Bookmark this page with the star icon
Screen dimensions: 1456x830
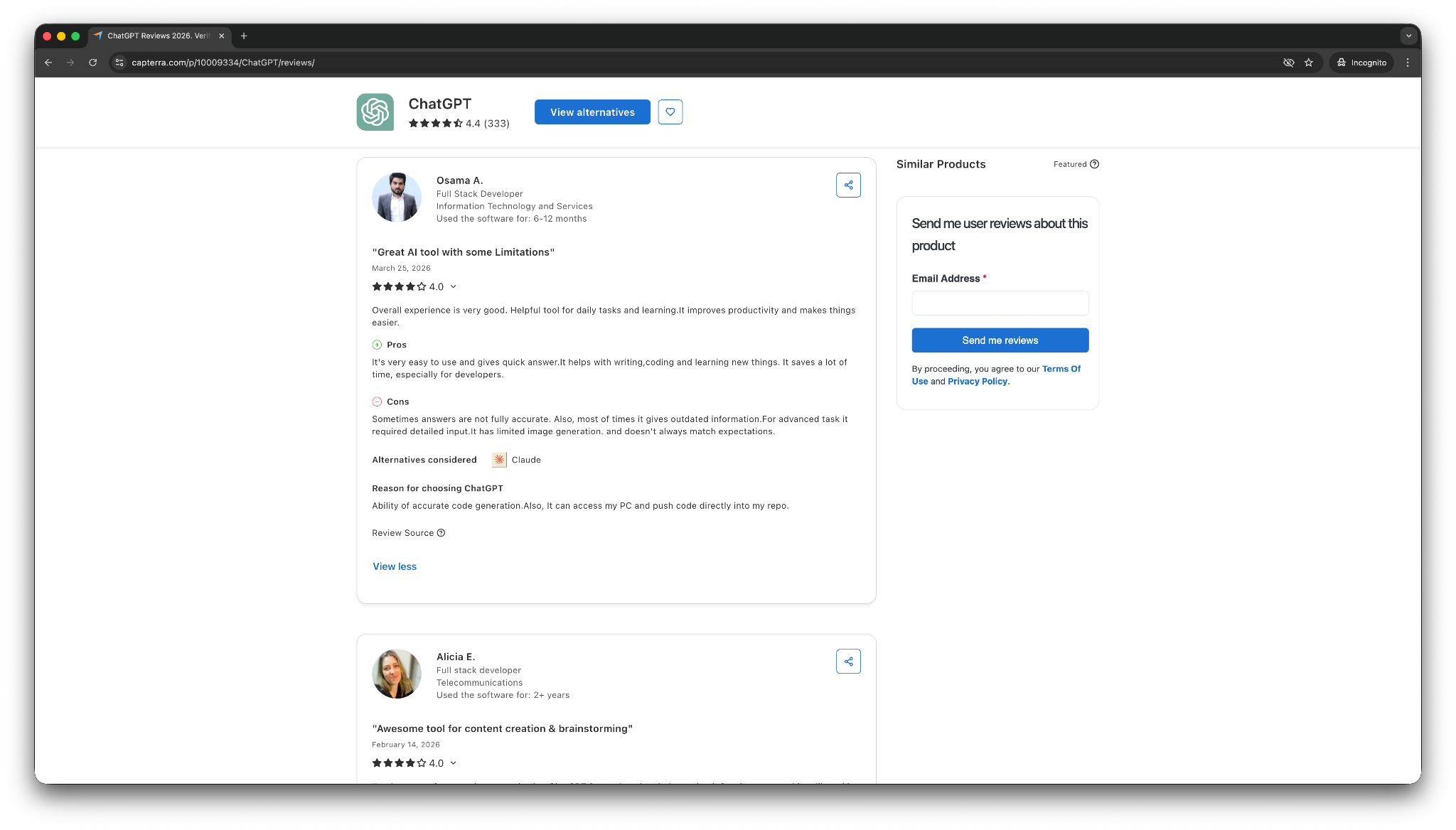pyautogui.click(x=1308, y=63)
